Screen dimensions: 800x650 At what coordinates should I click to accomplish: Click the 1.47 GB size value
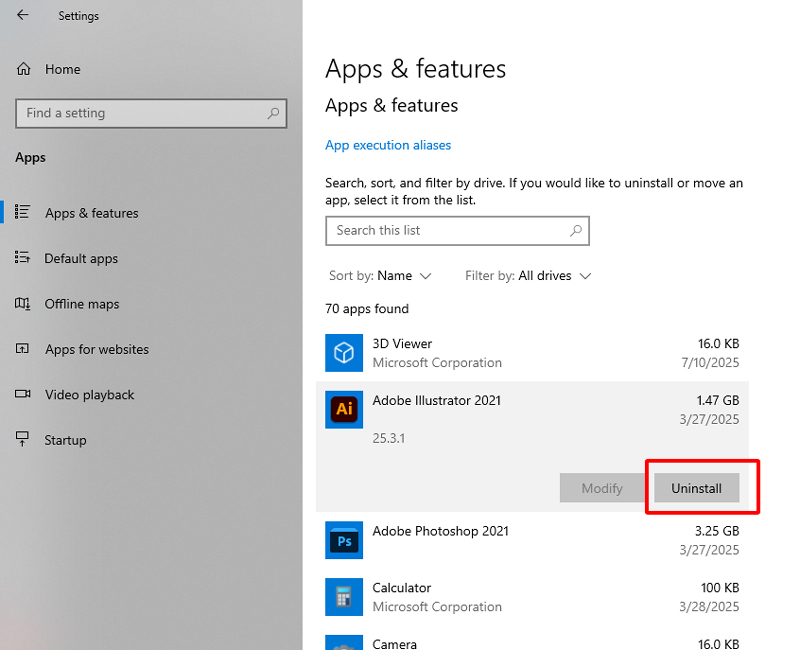pyautogui.click(x=718, y=401)
